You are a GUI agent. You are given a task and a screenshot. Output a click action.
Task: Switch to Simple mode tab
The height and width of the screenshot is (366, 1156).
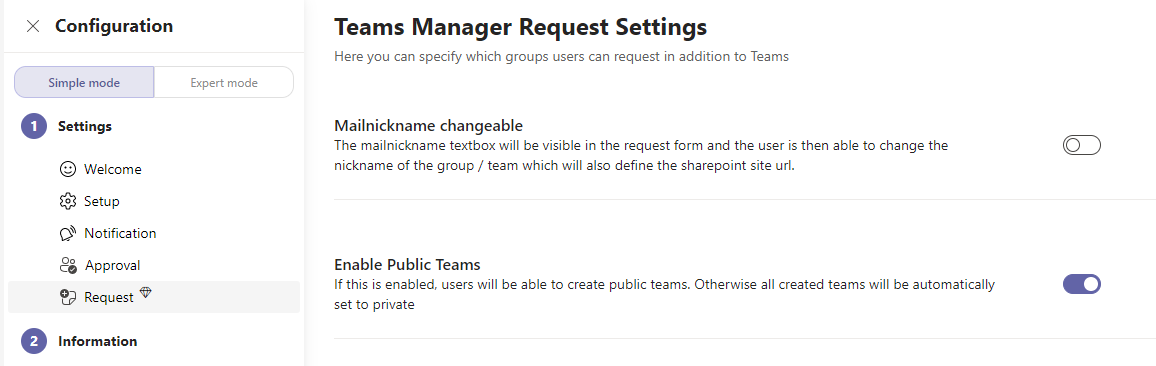(84, 83)
